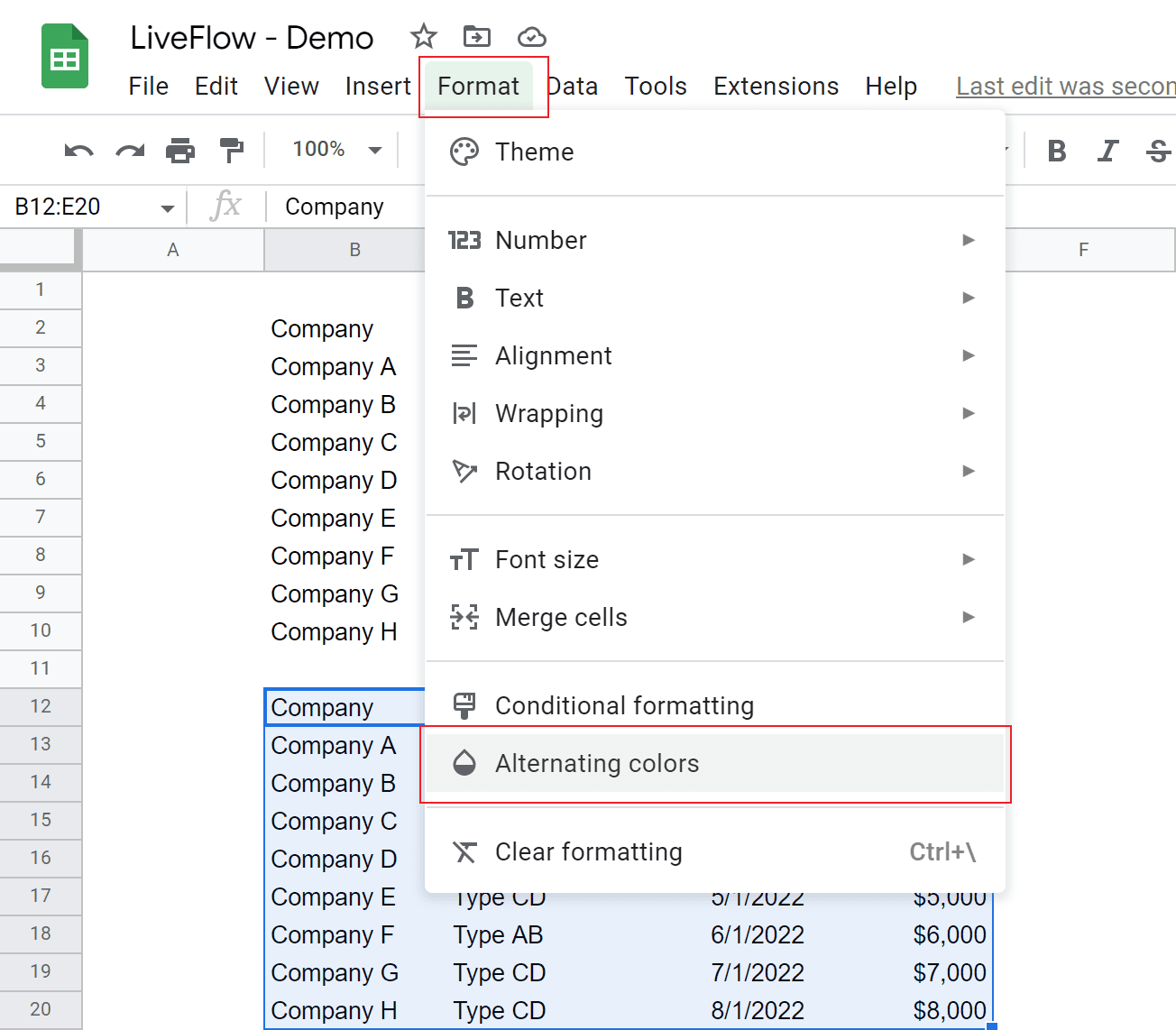
Task: Expand the Number submenu arrow
Action: point(969,240)
